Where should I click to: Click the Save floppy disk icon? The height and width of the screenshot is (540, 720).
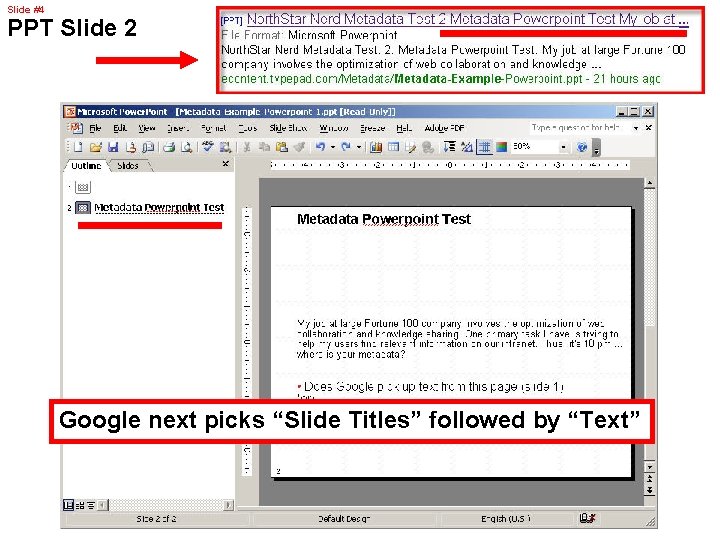tap(113, 147)
